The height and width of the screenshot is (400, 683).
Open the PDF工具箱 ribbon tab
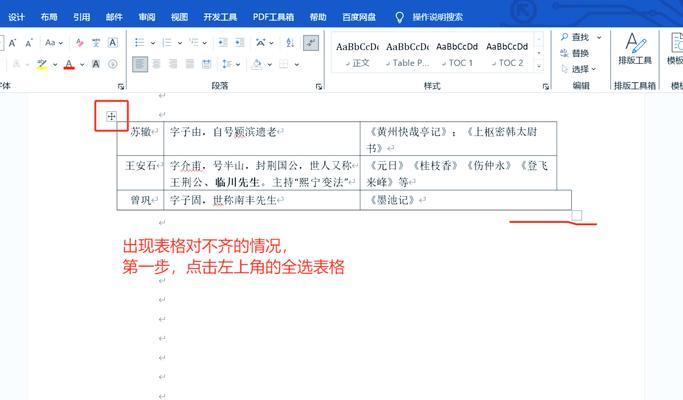(273, 17)
